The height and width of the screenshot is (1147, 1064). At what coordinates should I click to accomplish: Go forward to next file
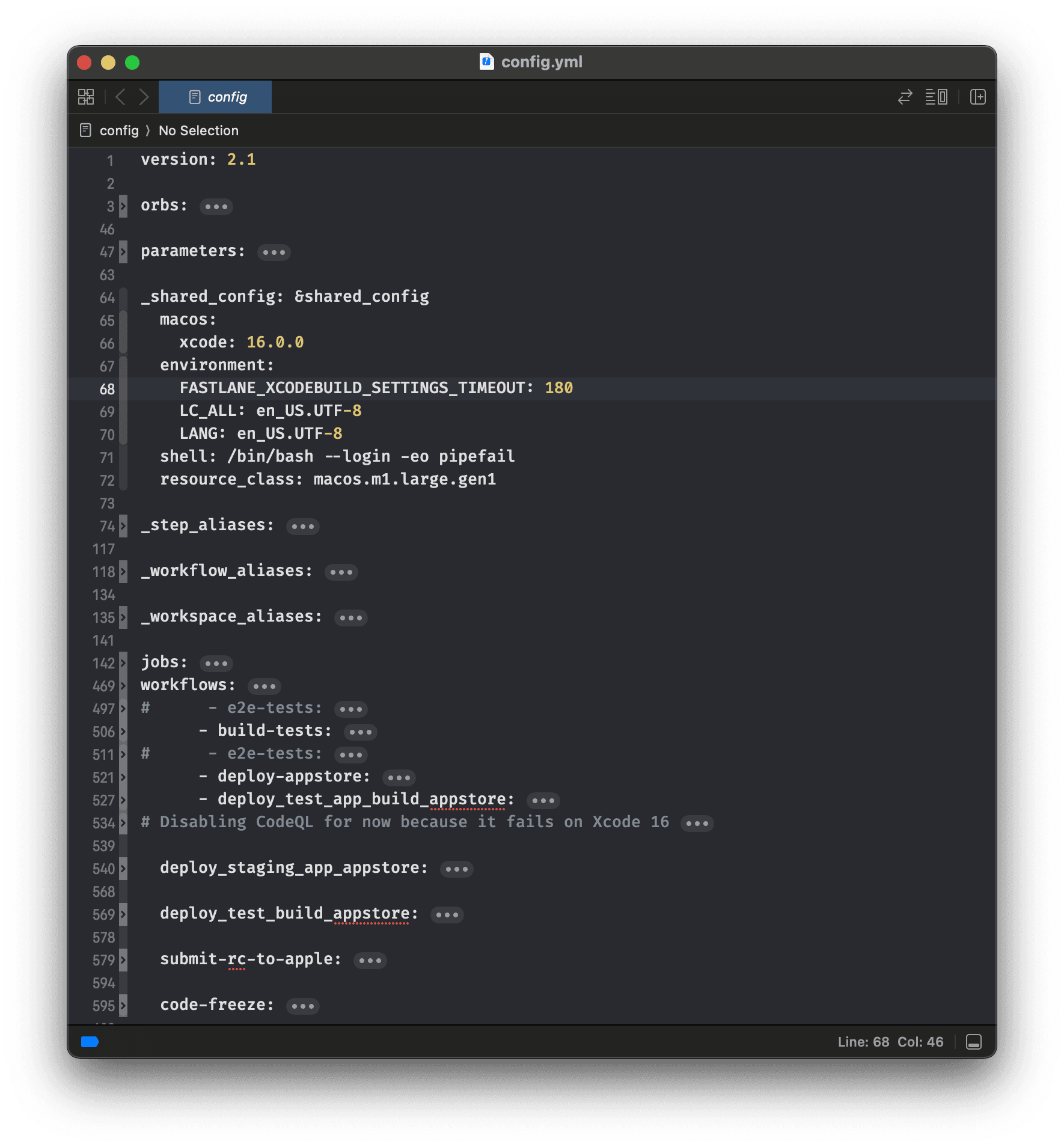point(144,97)
